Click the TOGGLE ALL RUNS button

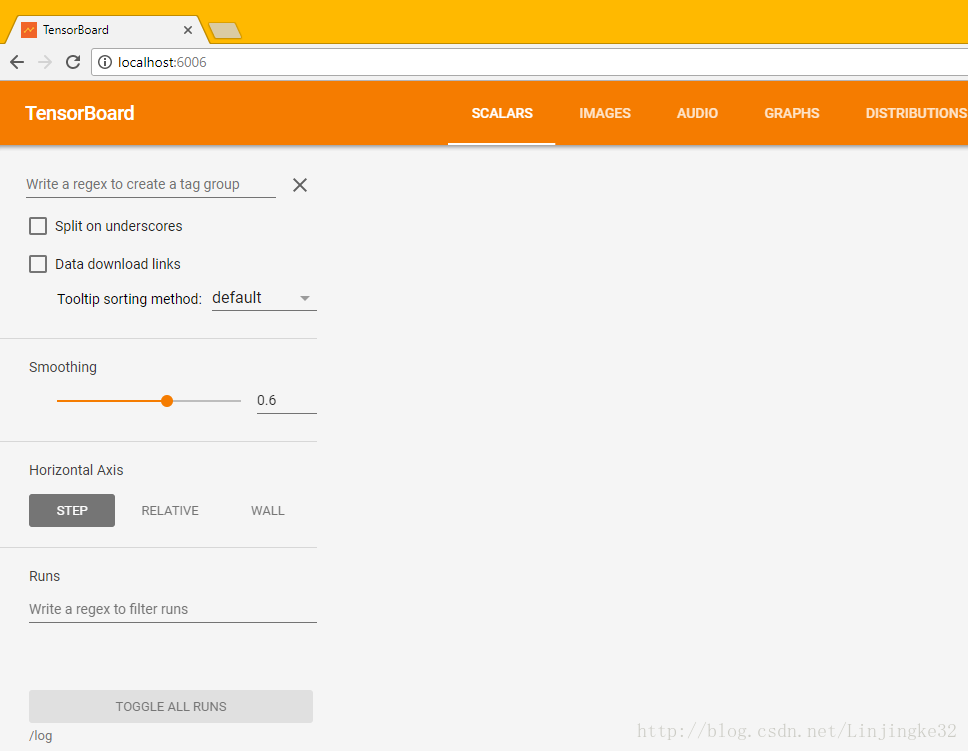click(171, 706)
